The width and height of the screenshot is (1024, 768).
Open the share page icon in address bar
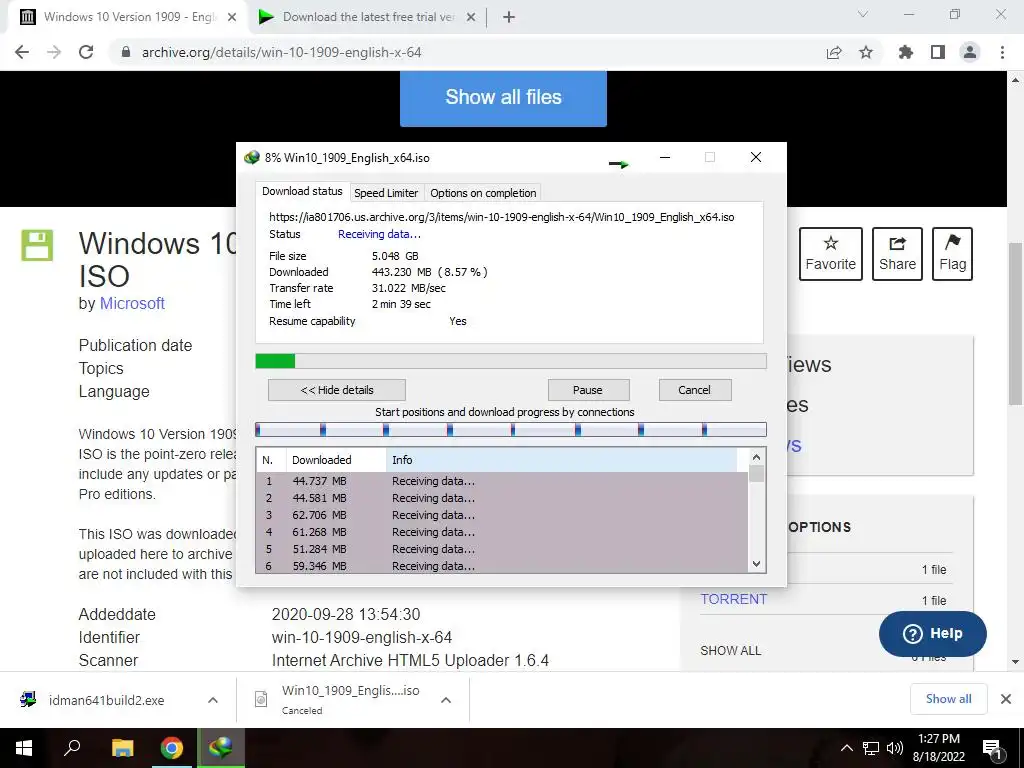point(834,52)
